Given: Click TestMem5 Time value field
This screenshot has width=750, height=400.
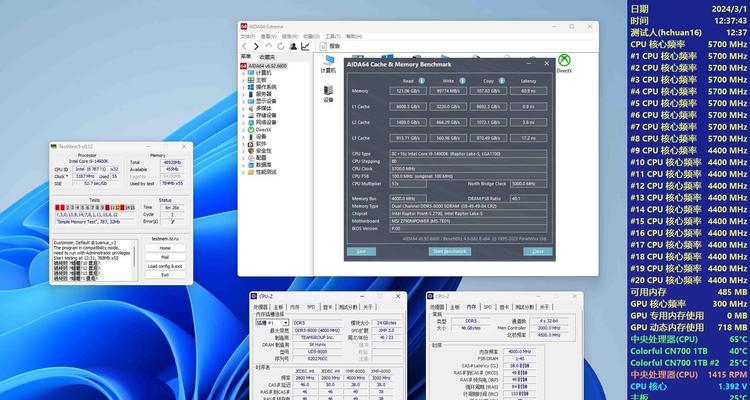Looking at the screenshot, I should (171, 208).
